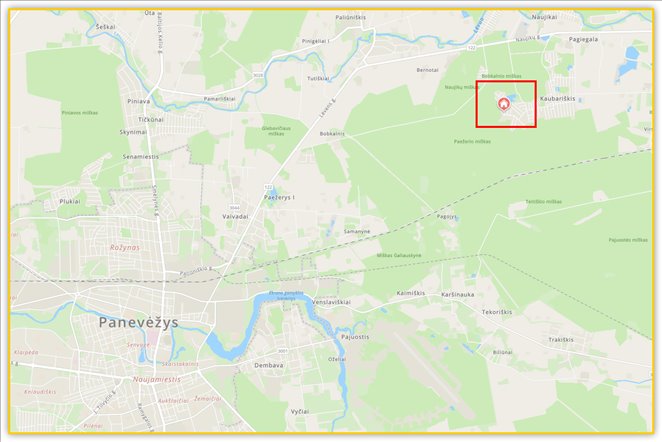Click the Rožynas district label
The height and width of the screenshot is (442, 662).
(x=125, y=247)
